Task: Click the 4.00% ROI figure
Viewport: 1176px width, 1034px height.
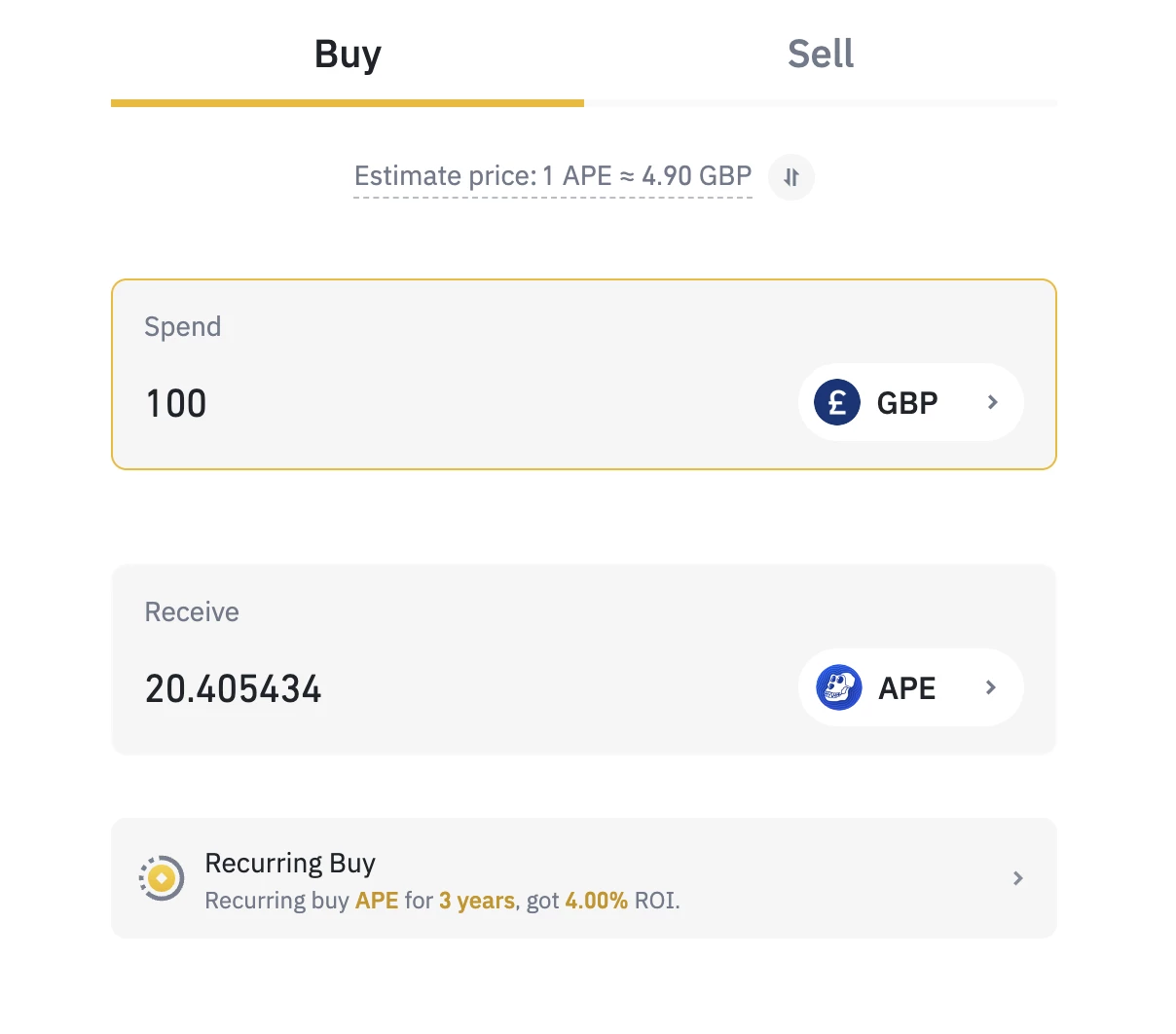Action: [x=596, y=901]
